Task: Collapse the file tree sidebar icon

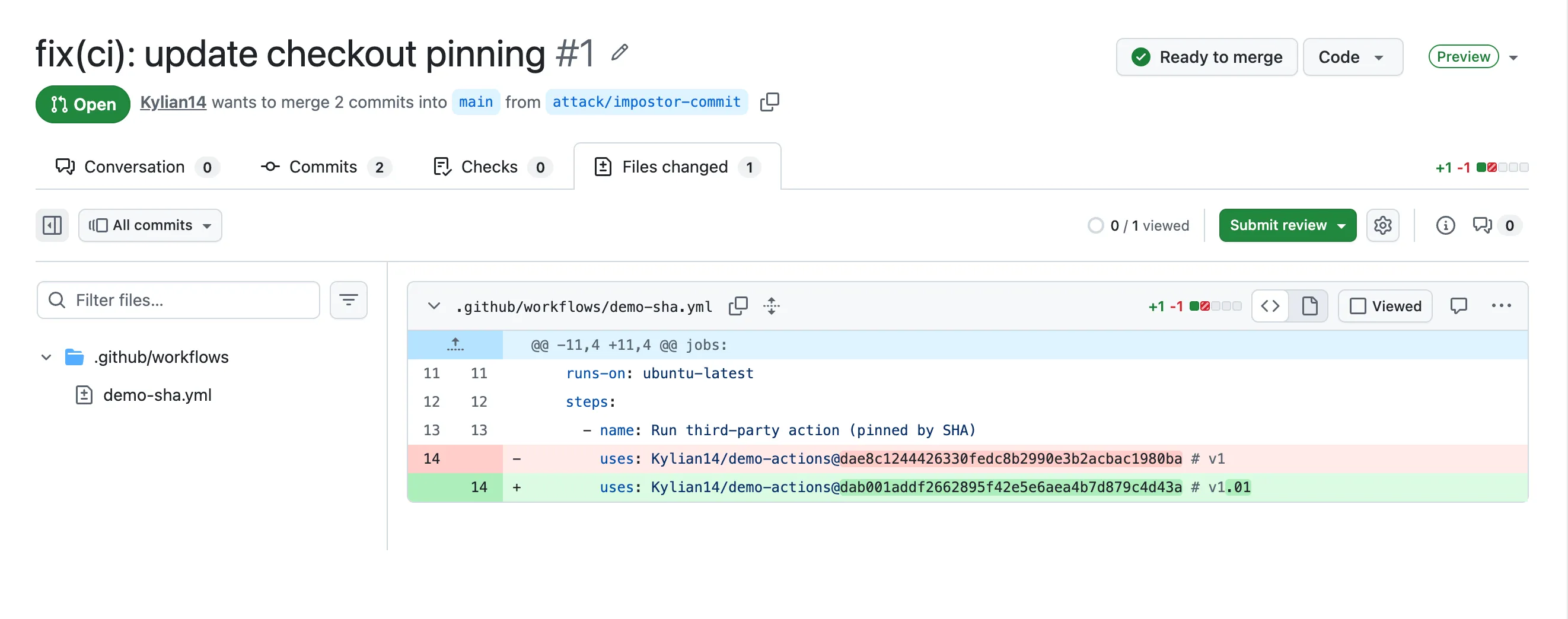Action: [x=52, y=225]
